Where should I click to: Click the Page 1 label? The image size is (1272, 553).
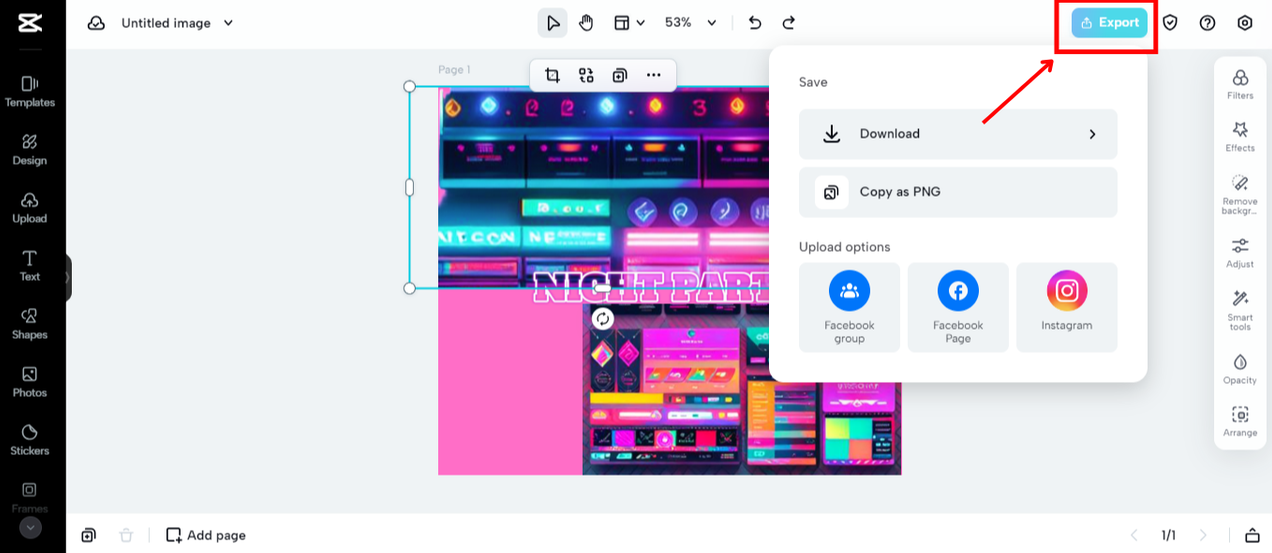[x=454, y=69]
